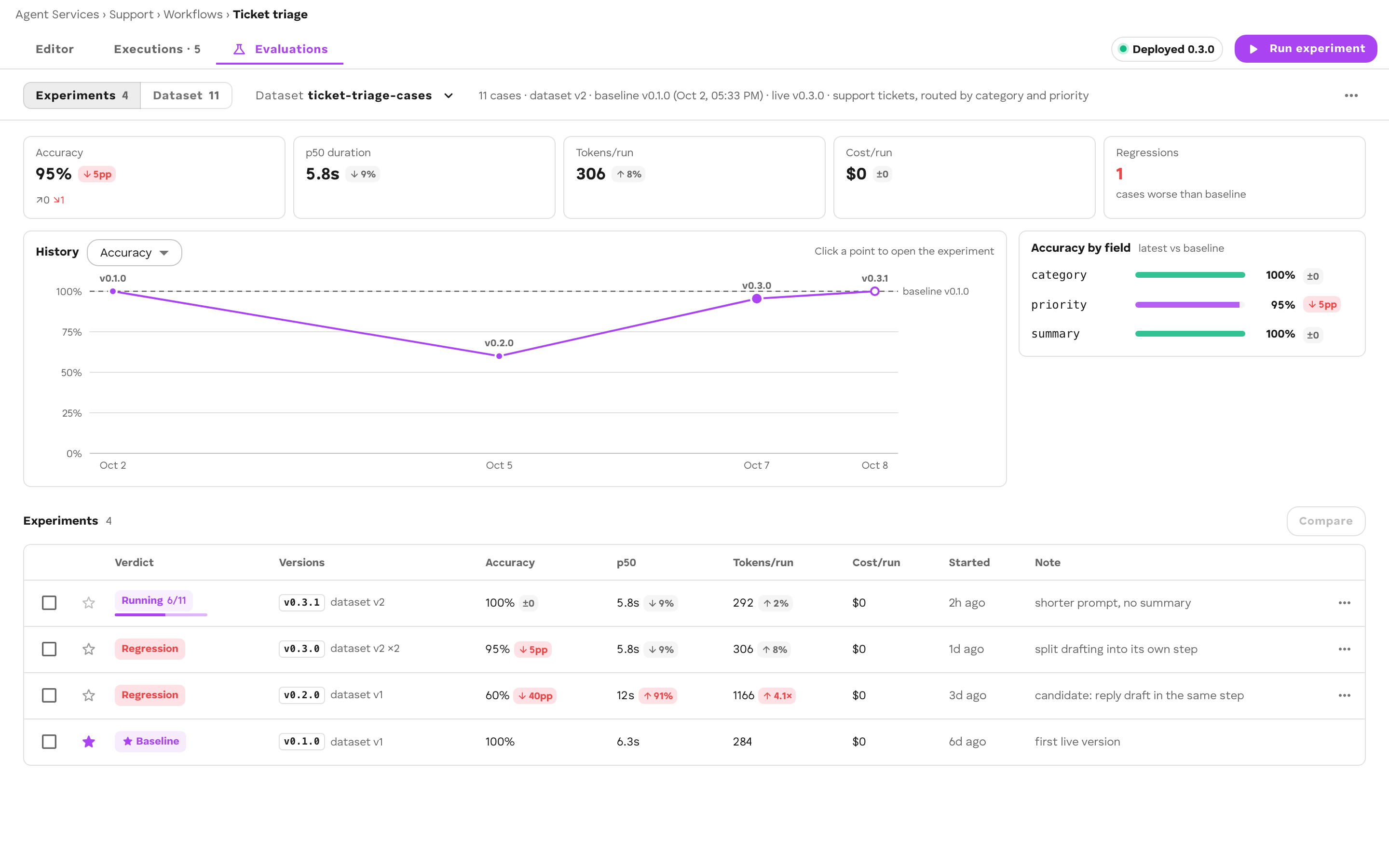Screen dimensions: 1389x868
Task: Click the Regressions summary card
Action: click(x=1234, y=177)
